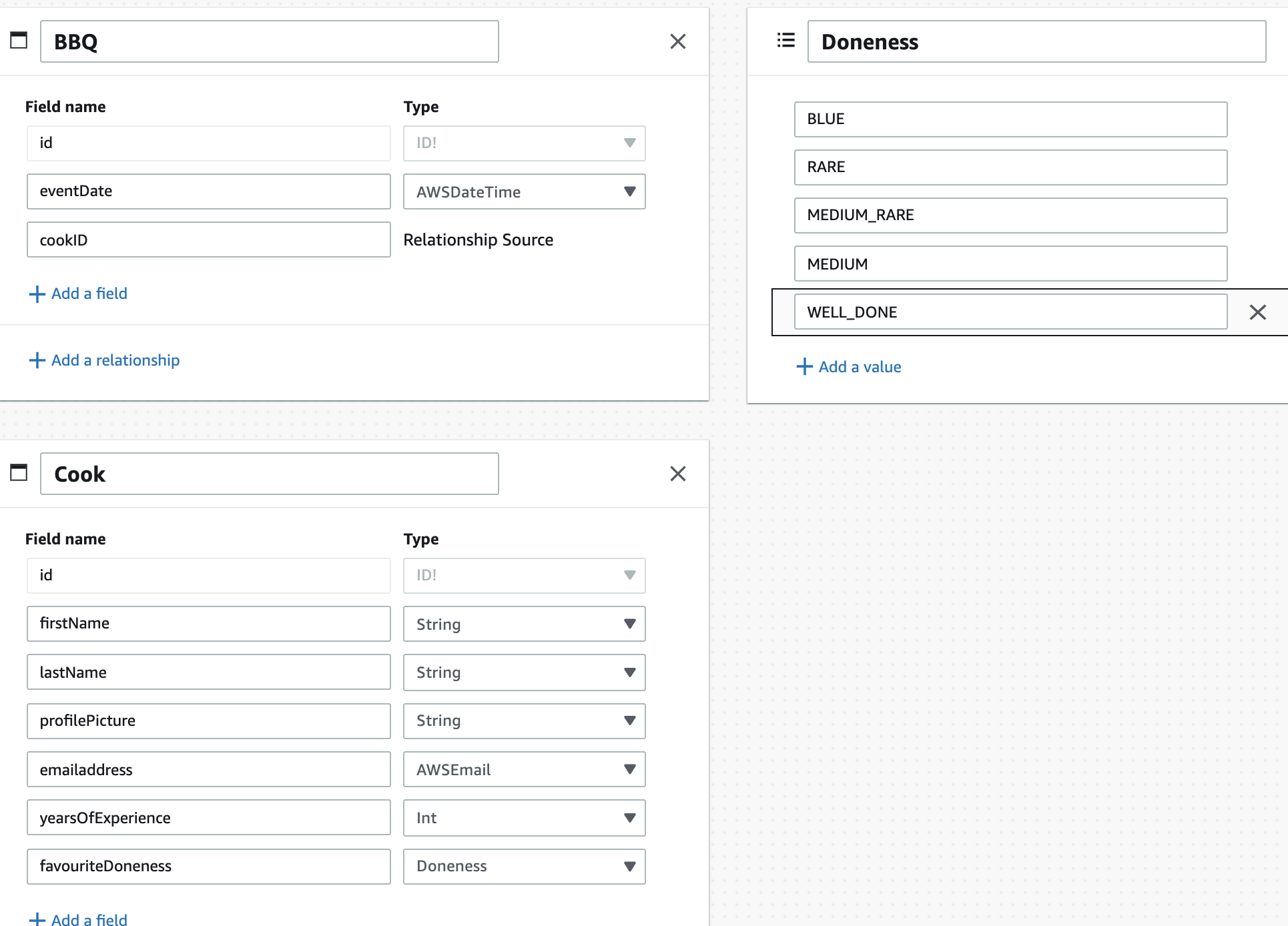
Task: Click Add a value under the Doneness enum
Action: point(859,366)
